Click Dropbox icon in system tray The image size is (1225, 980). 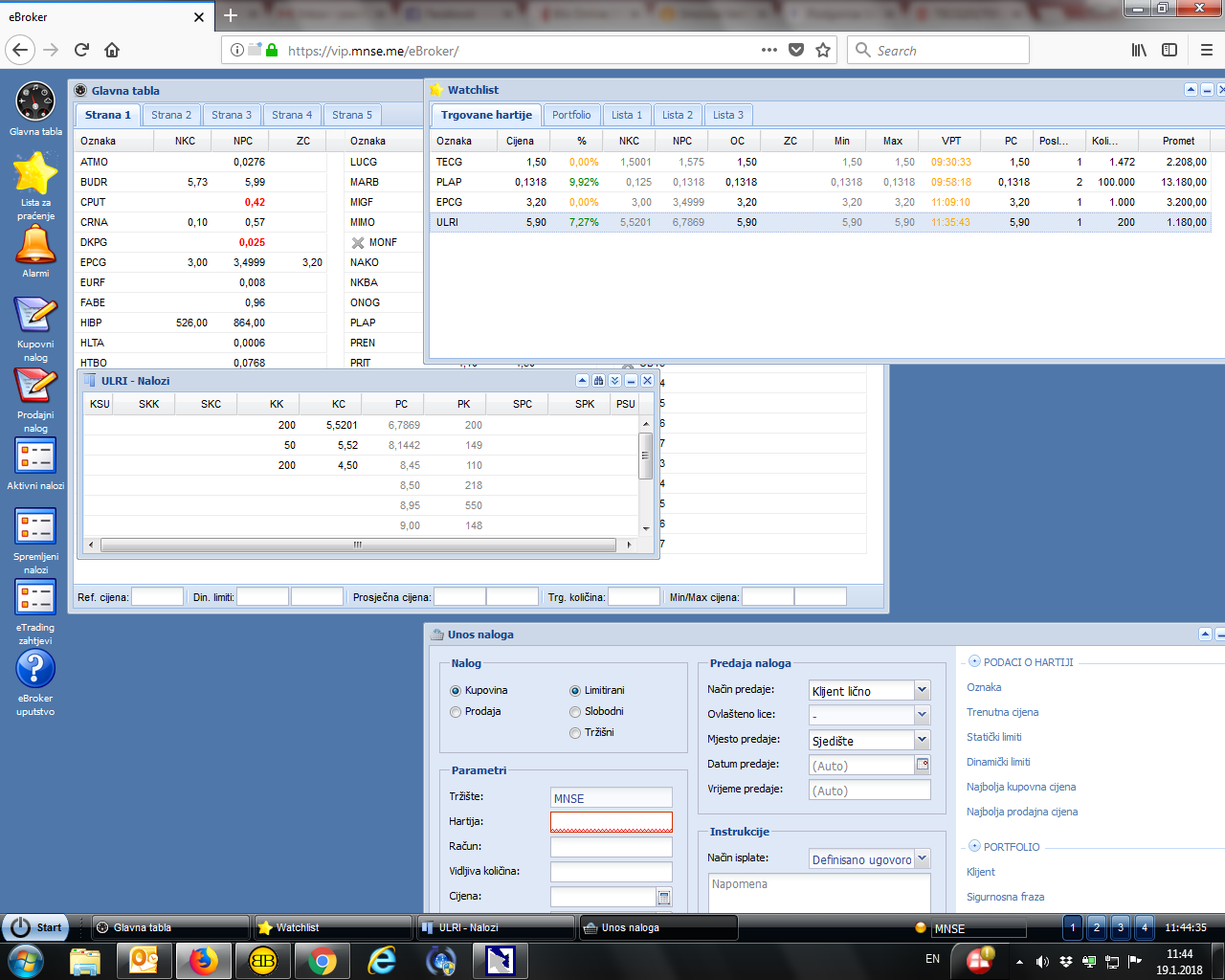pyautogui.click(x=1065, y=961)
